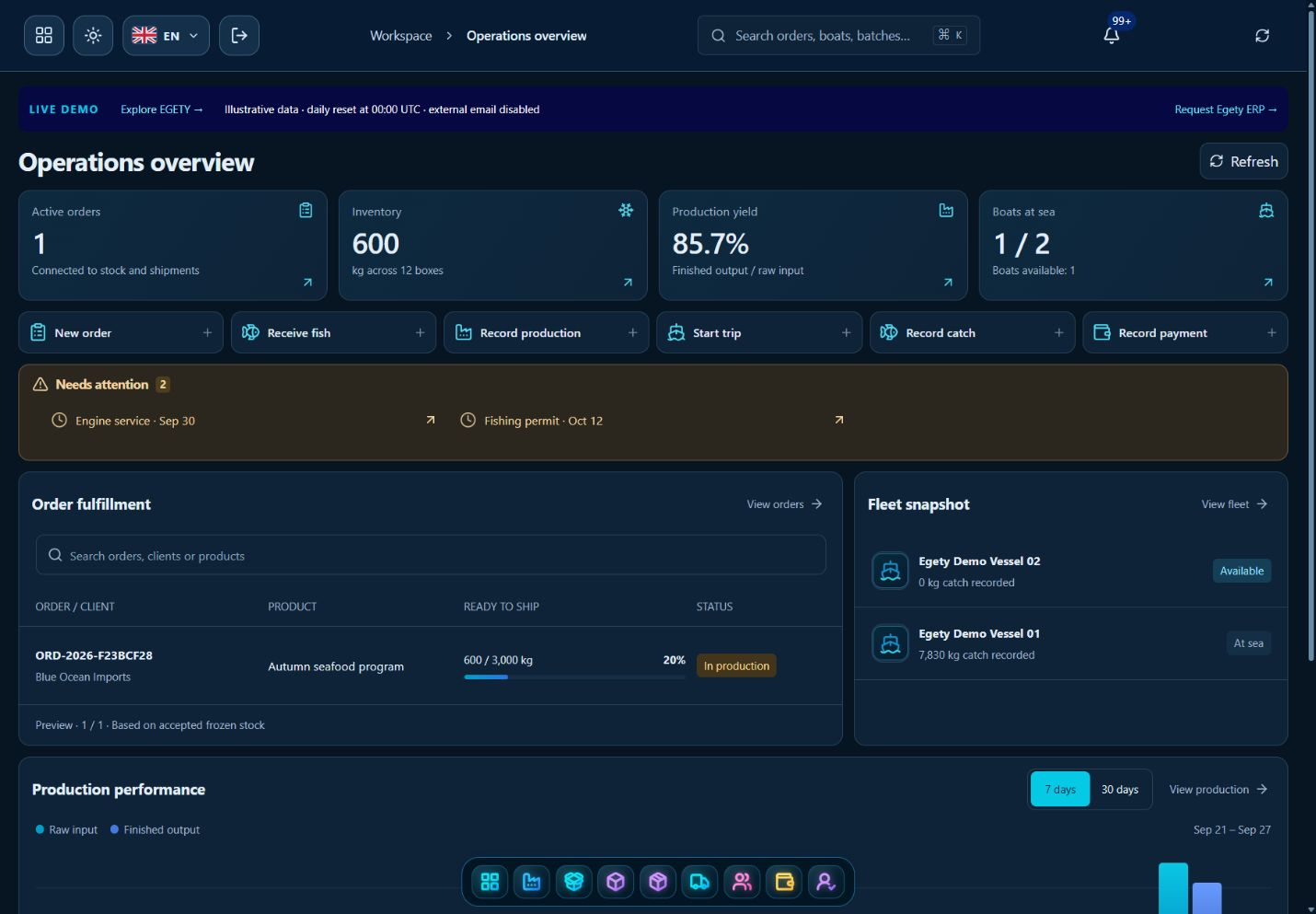Open the factory production icon in dock
Viewport: 1316px width, 914px height.
point(532,882)
